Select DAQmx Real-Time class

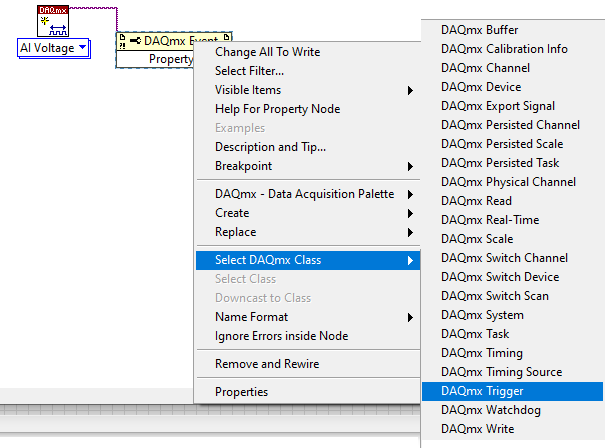coord(512,220)
